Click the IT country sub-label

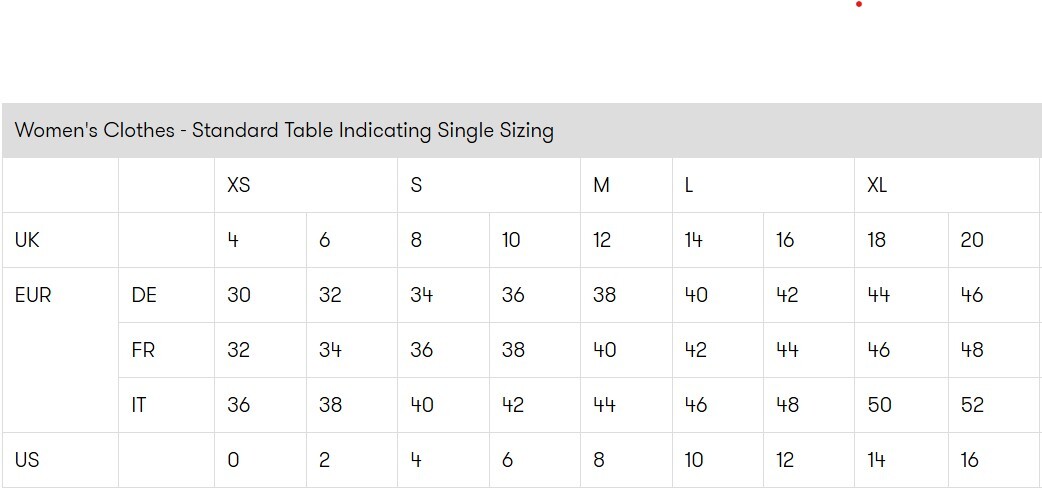pyautogui.click(x=139, y=405)
